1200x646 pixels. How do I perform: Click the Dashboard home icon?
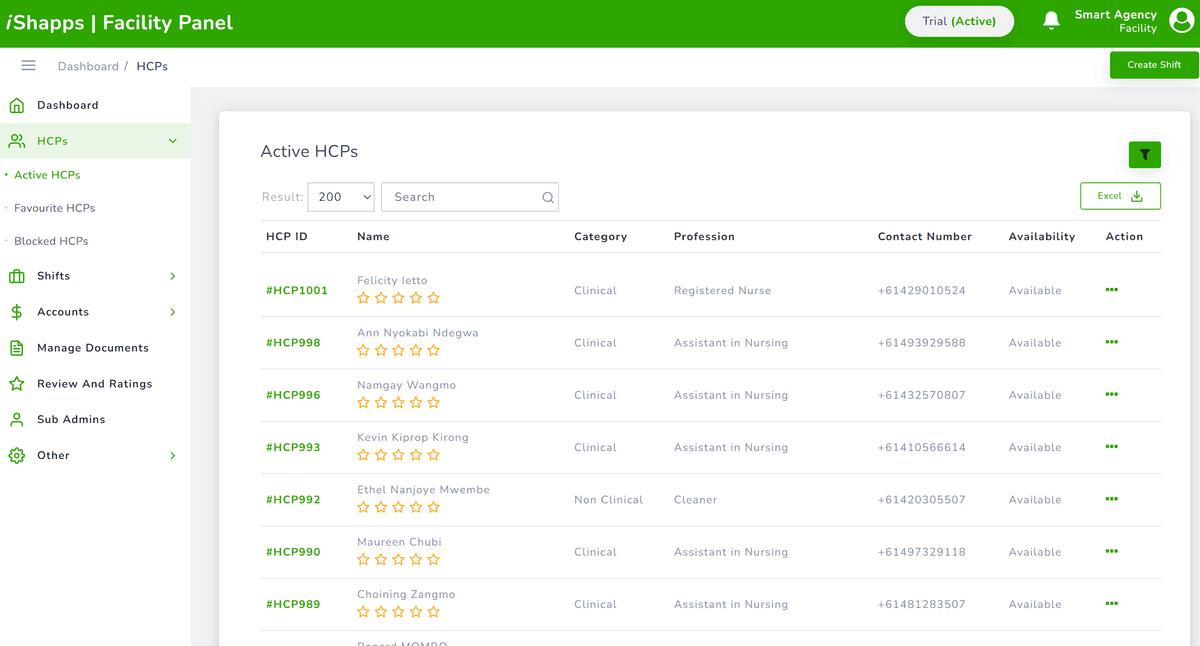[x=16, y=105]
